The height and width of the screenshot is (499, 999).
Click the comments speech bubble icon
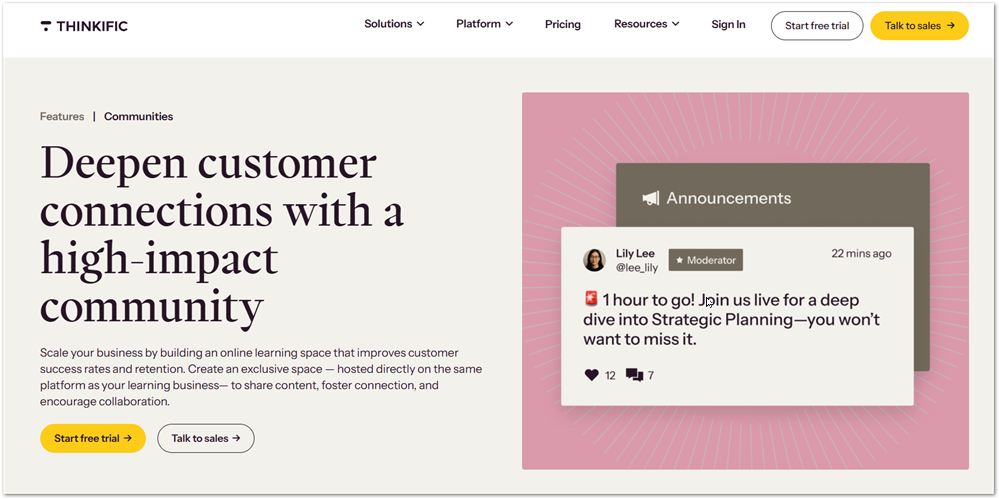tap(634, 375)
